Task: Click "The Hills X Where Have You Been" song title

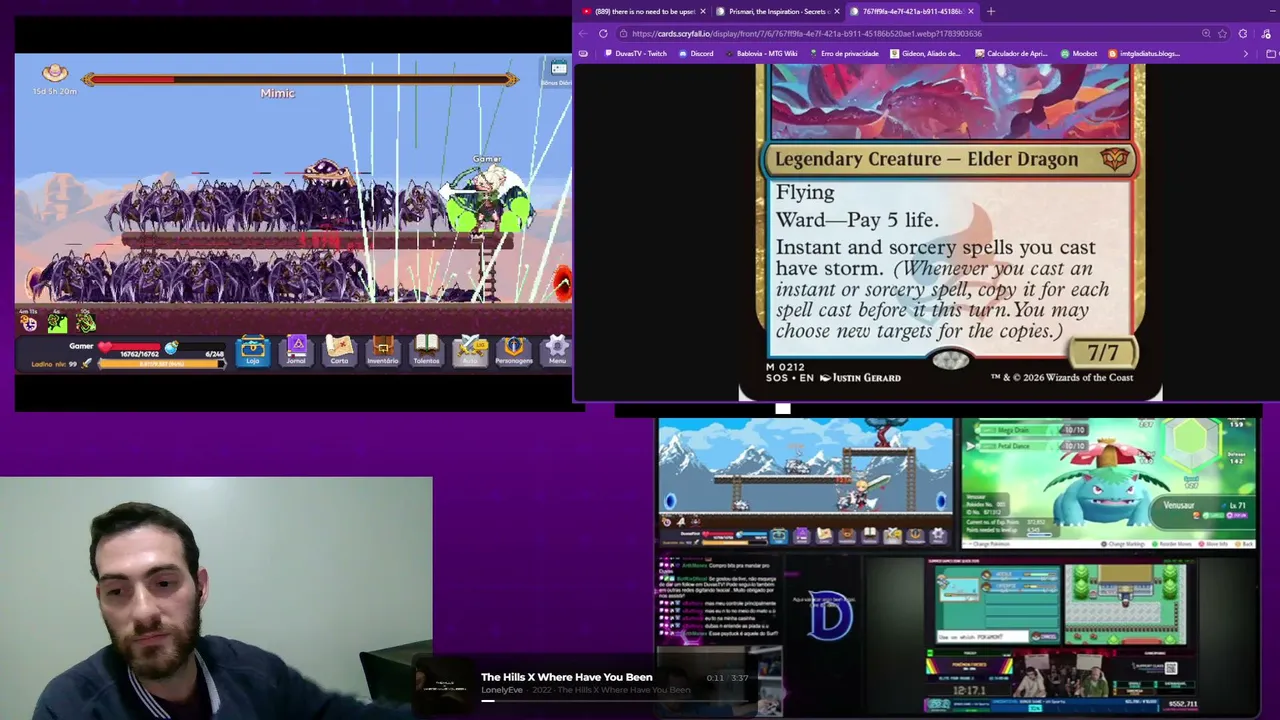Action: pyautogui.click(x=566, y=677)
